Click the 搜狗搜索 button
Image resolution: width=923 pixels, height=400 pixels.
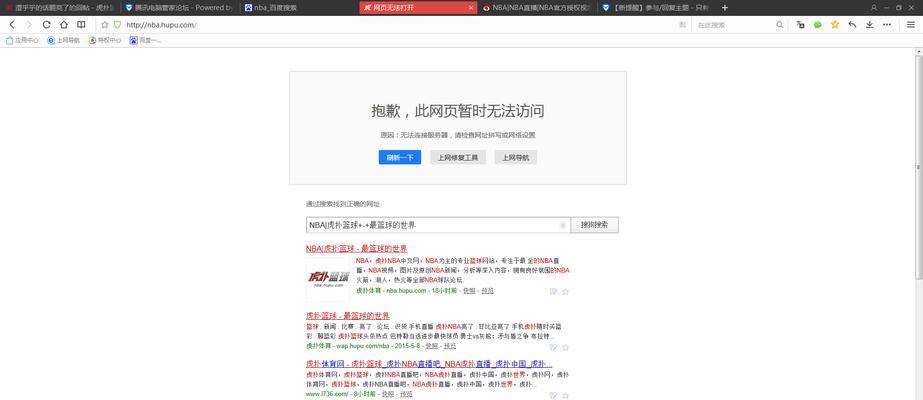[595, 225]
